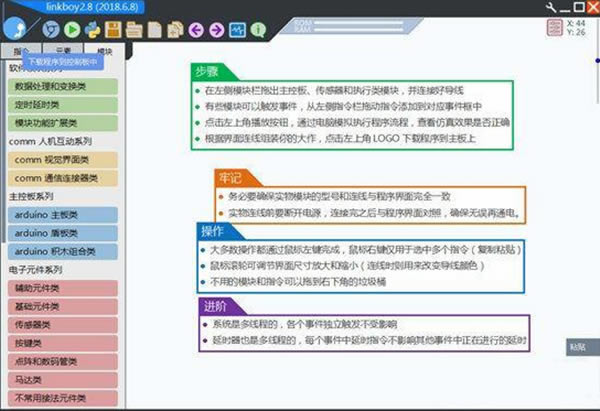This screenshot has width=600, height=411.
Task: Open the Chrome browser icon in toolbar
Action: click(51, 29)
